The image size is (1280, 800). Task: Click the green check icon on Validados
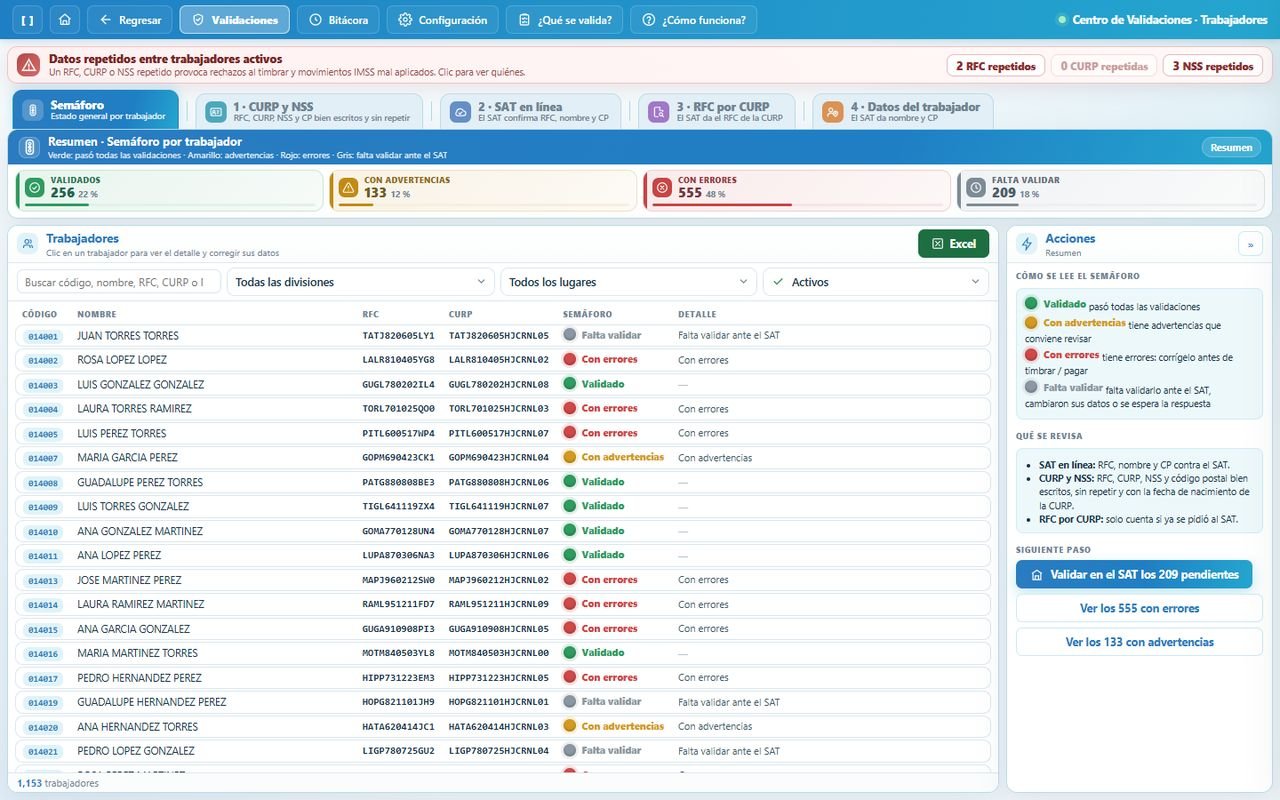(34, 188)
